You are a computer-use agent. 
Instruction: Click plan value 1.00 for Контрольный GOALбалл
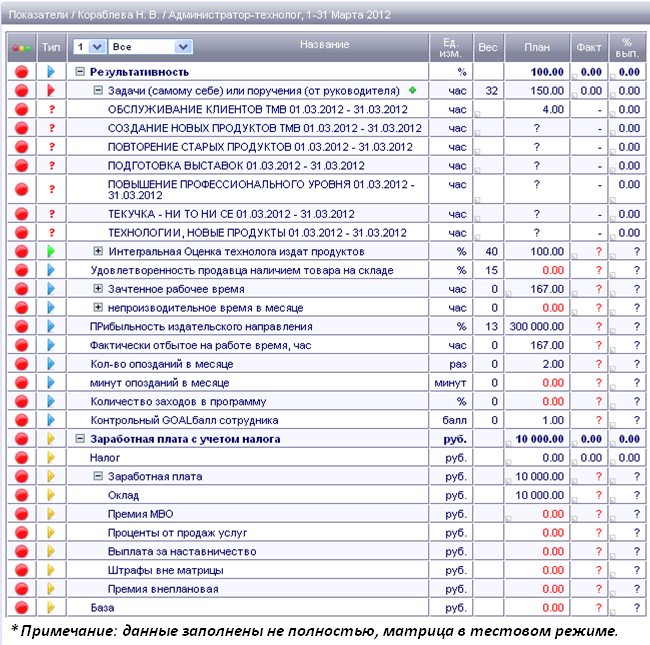tap(553, 420)
